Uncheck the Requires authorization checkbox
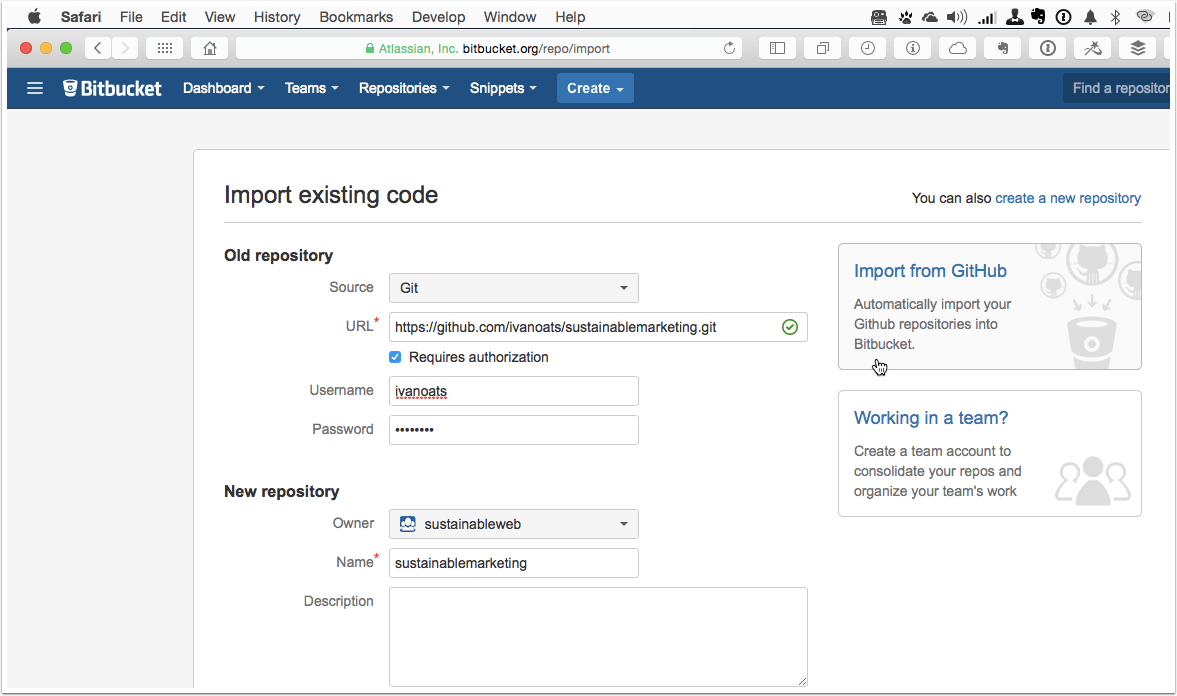The height and width of the screenshot is (696, 1177). click(x=395, y=357)
